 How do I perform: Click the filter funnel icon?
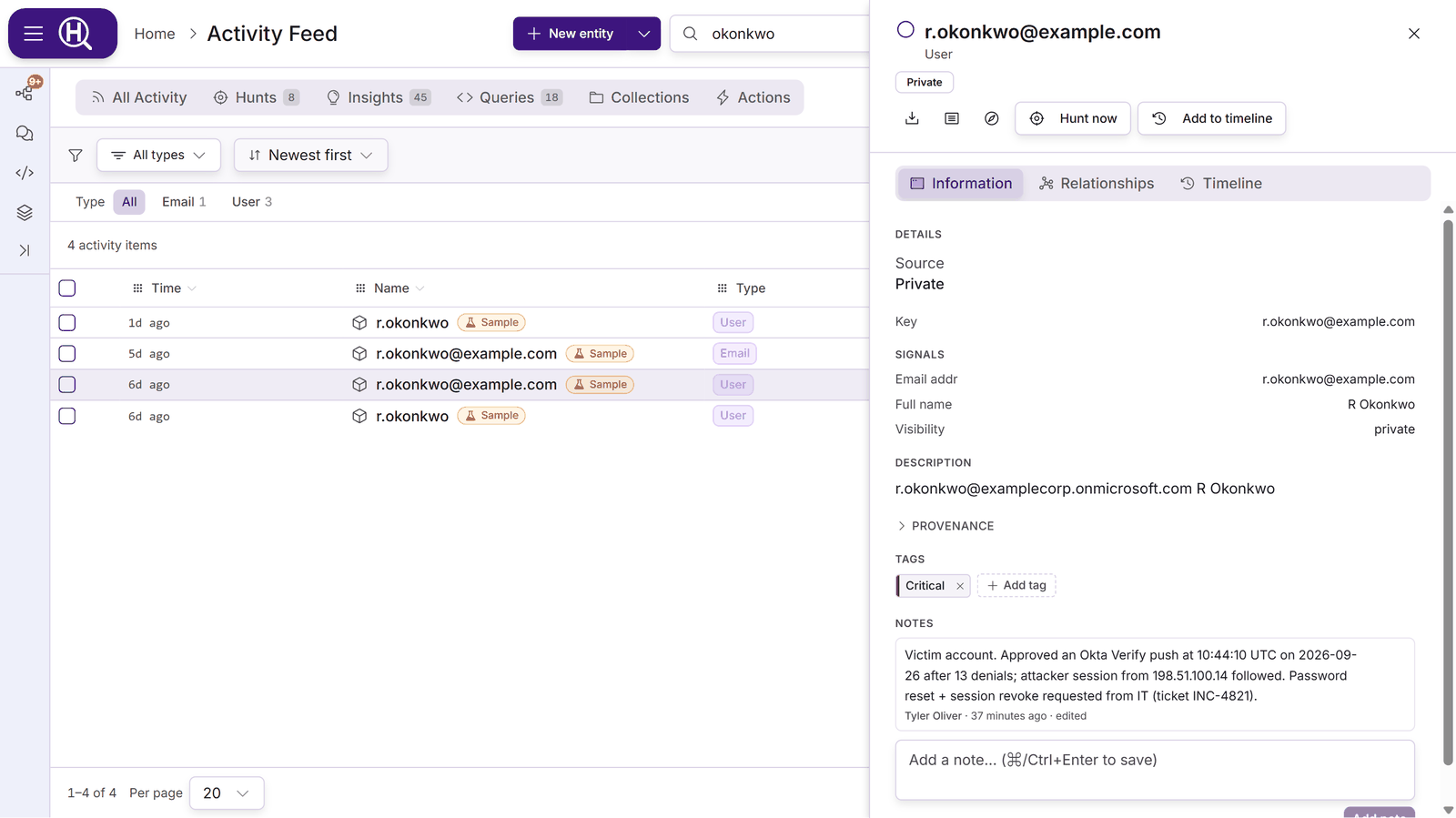point(76,156)
